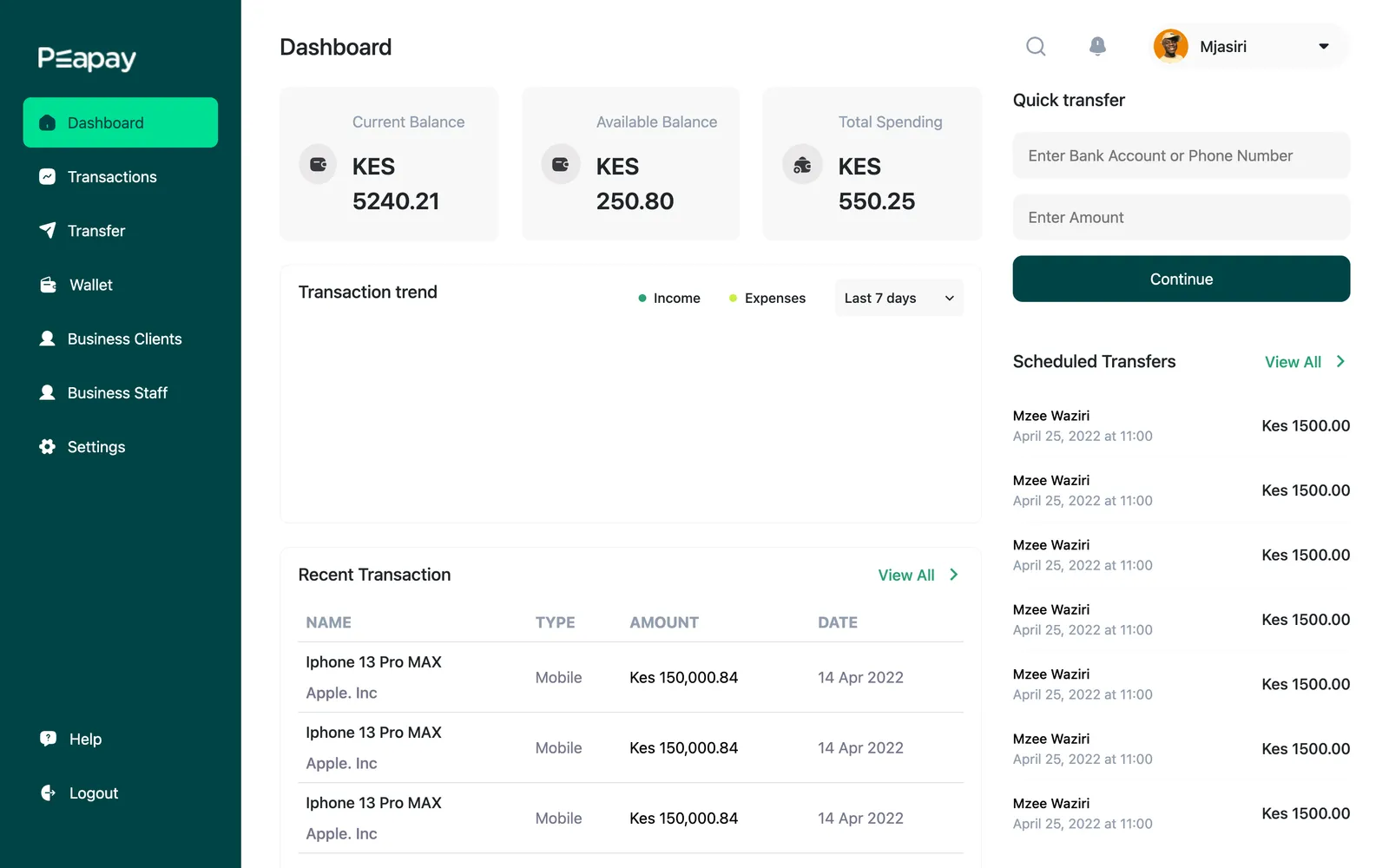The image size is (1389, 868).
Task: Toggle the Expenses legend dot
Action: tap(734, 298)
